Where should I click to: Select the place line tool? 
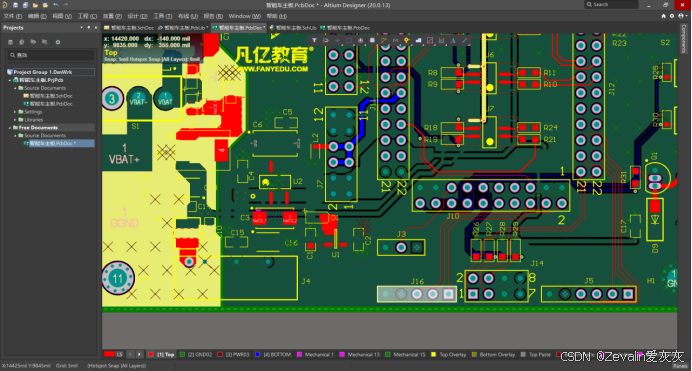pos(464,40)
